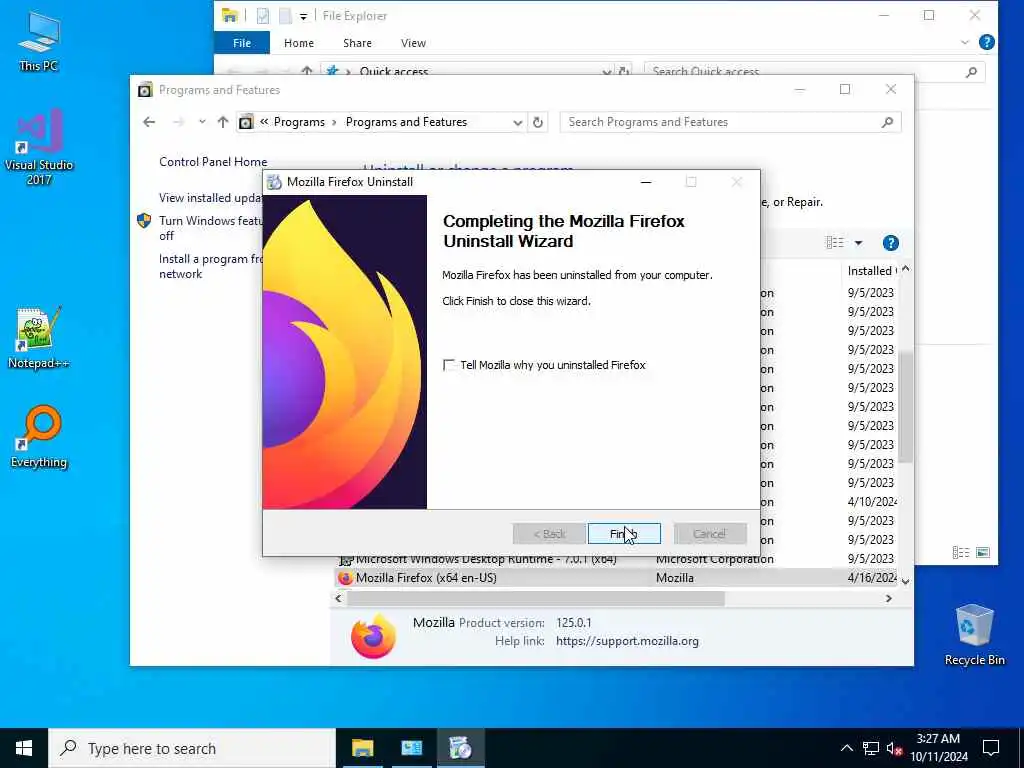The width and height of the screenshot is (1024, 768).
Task: Open the view options dropdown arrow
Action: coord(858,243)
